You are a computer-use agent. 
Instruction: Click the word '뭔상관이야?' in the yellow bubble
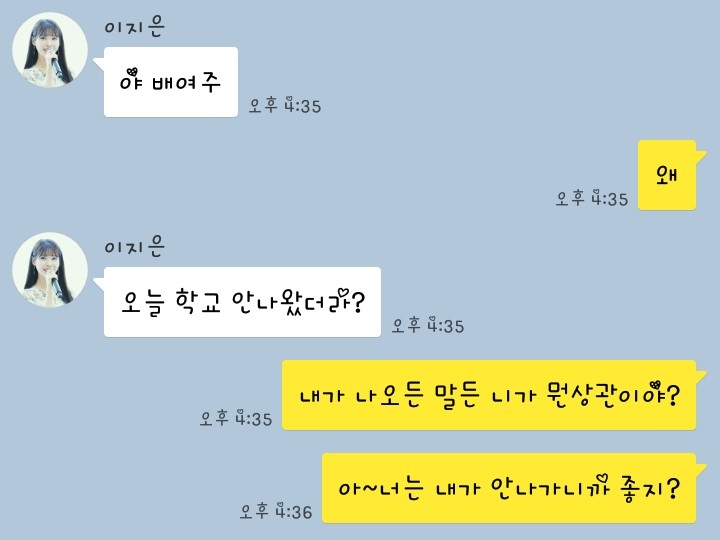point(613,394)
